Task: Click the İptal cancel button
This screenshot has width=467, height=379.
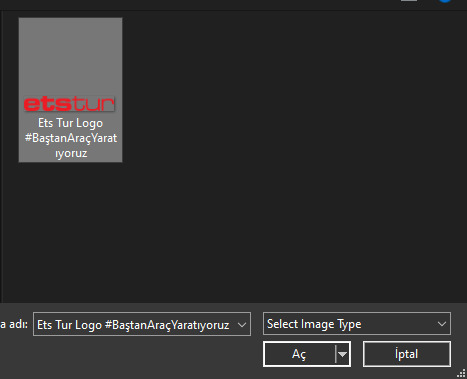Action: 407,354
